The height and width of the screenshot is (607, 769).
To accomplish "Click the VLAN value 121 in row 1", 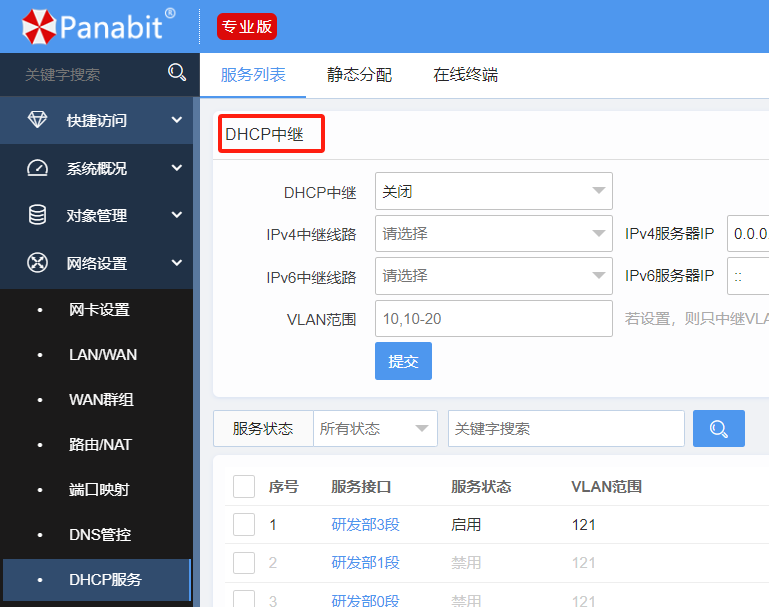I will (x=584, y=525).
